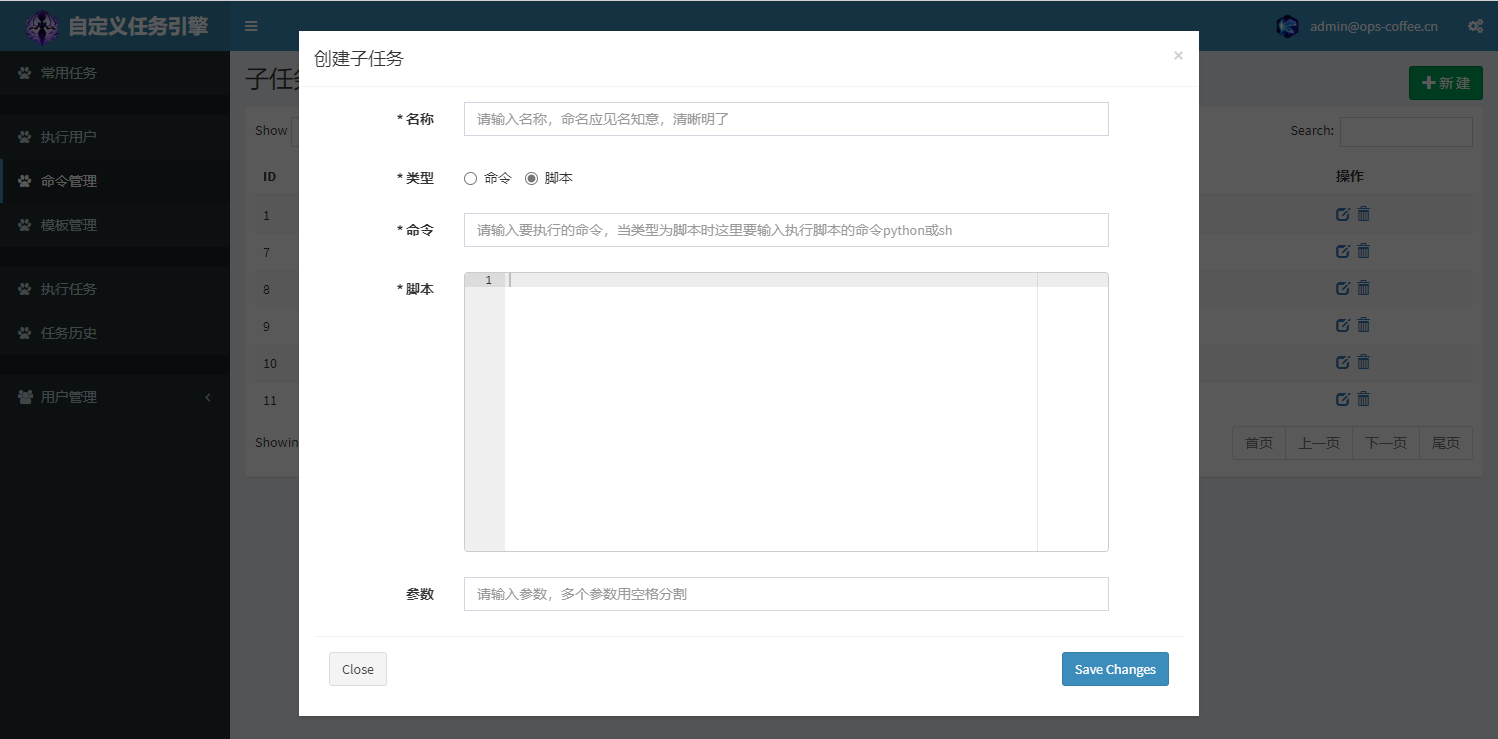Screen dimensions: 1498x739
Task: Click the Close button in dialog footer
Action: pyautogui.click(x=357, y=669)
